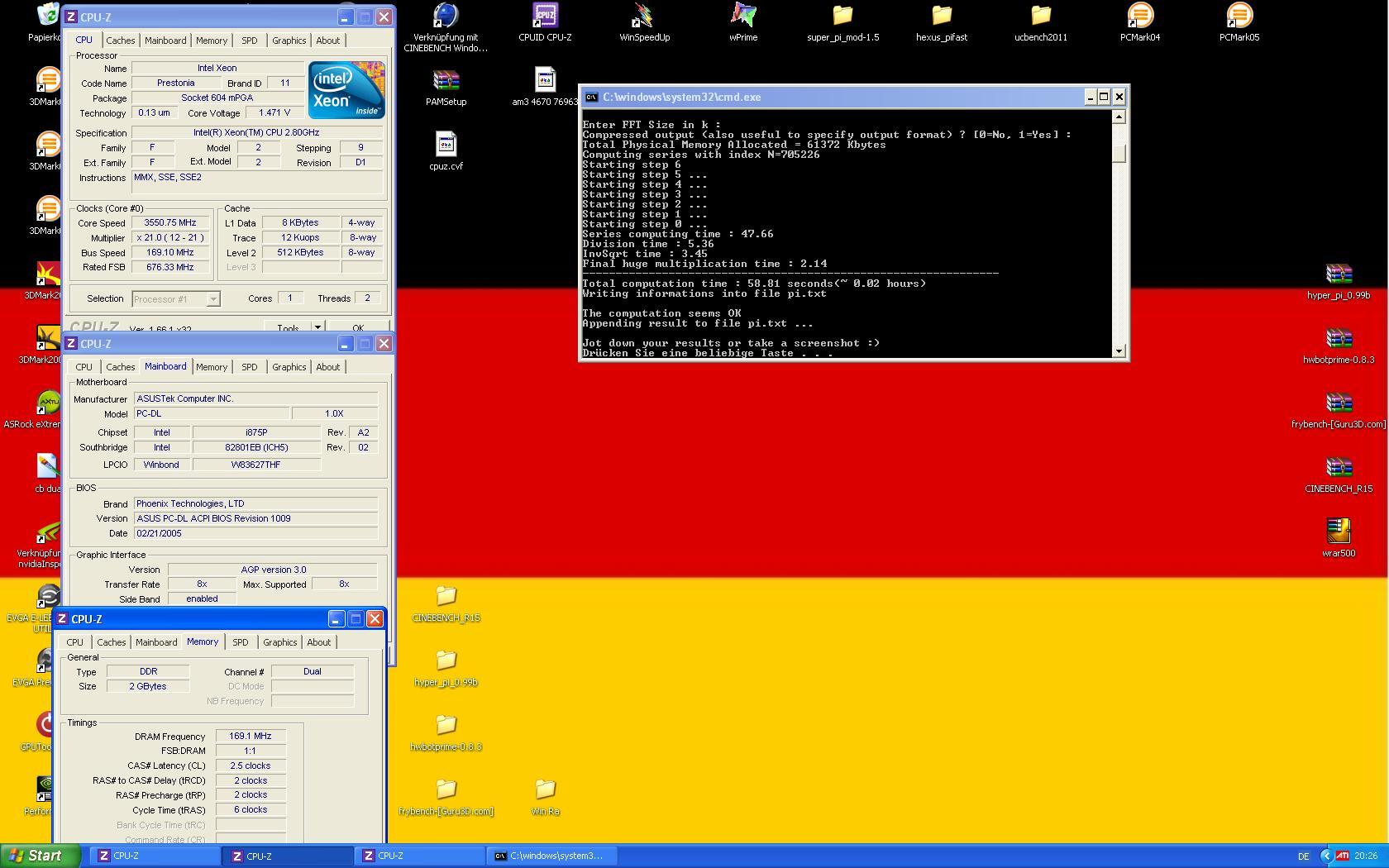Click the DRAM Frequency value 169.1 MHz
This screenshot has height=868, width=1389.
pos(250,737)
